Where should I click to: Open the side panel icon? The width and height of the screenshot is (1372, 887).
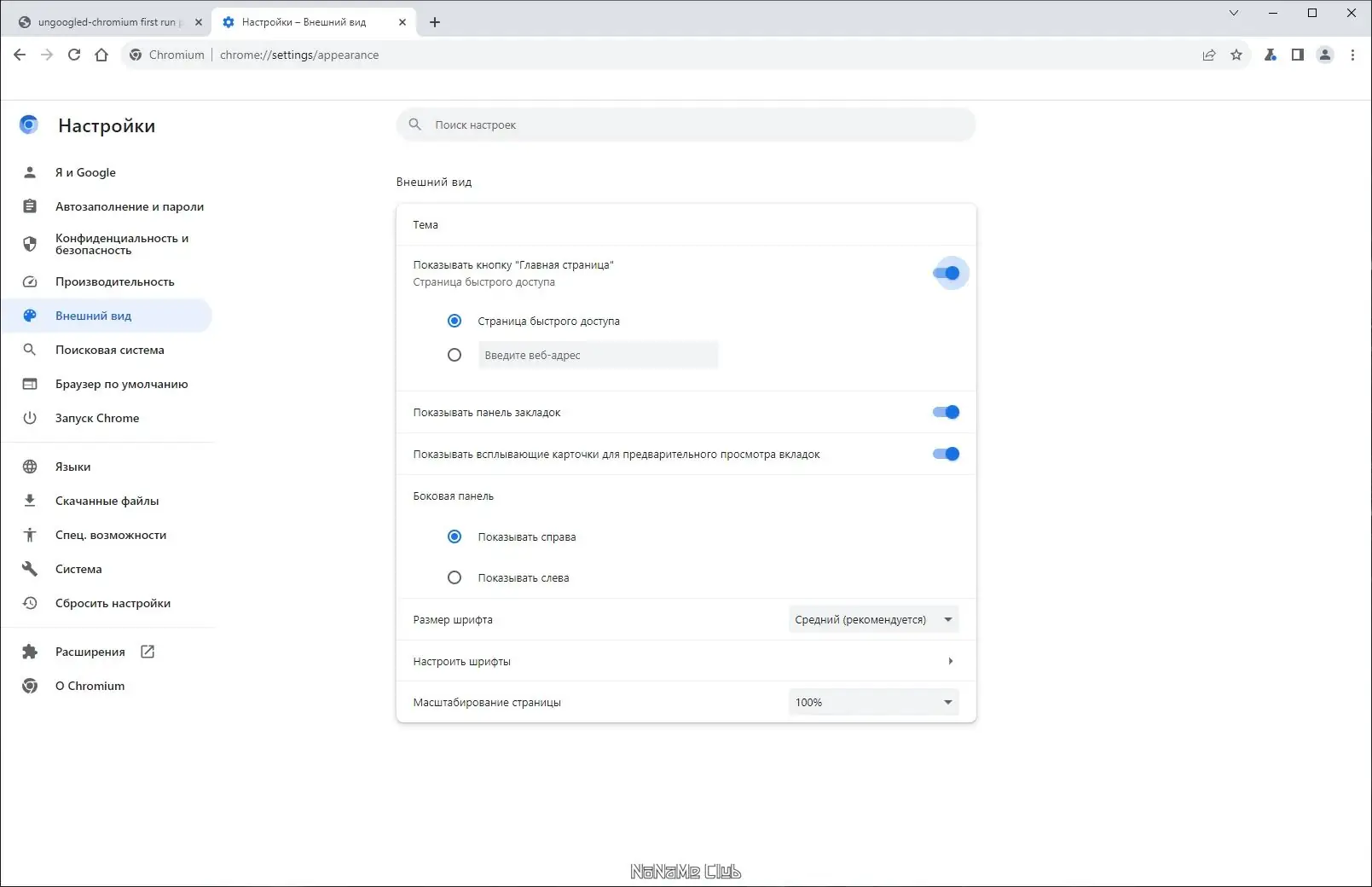click(1297, 55)
